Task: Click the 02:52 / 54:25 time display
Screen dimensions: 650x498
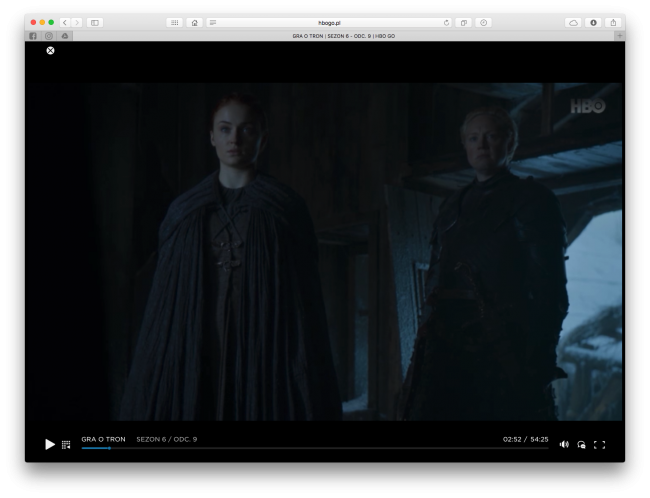Action: tap(526, 439)
